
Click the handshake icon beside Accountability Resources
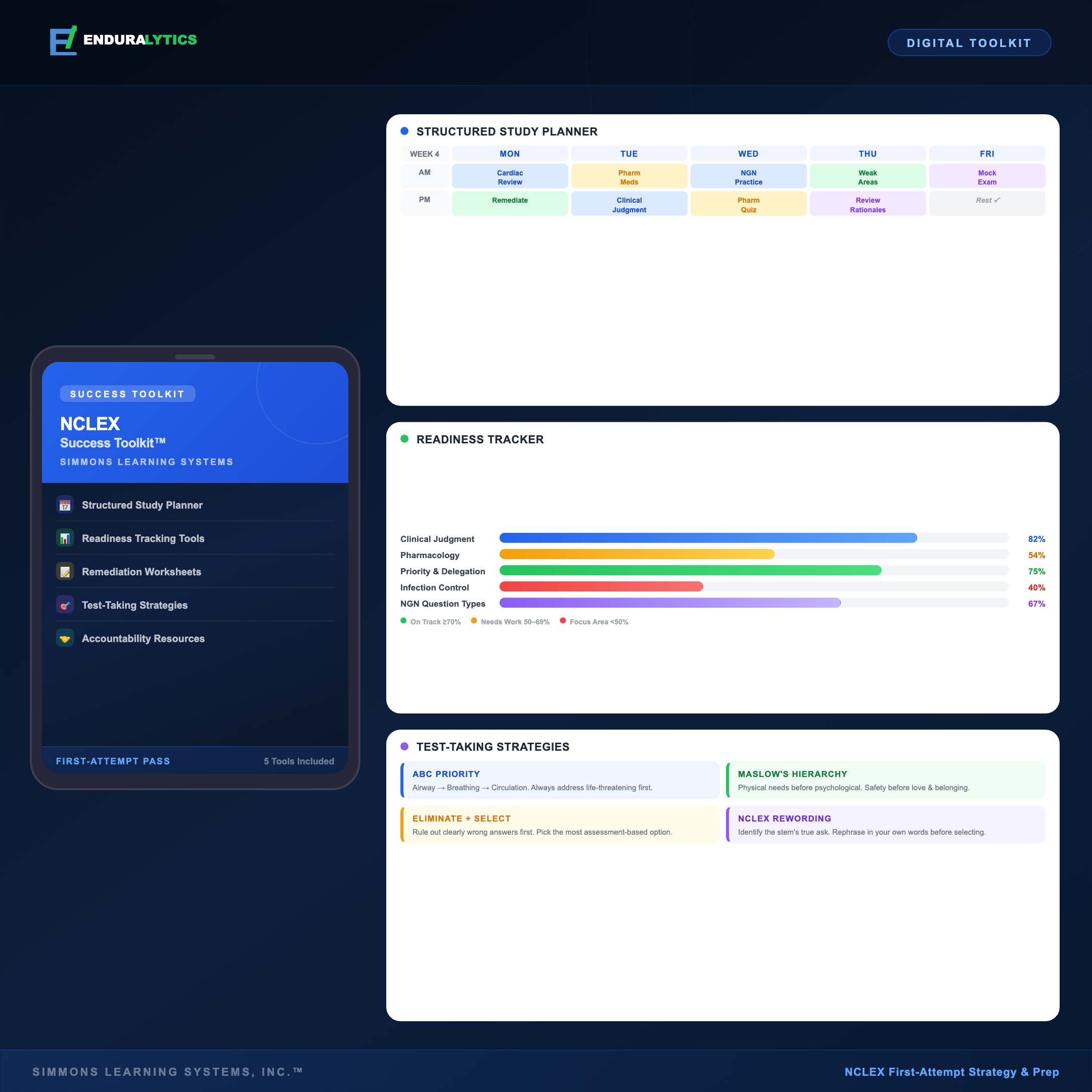click(65, 638)
